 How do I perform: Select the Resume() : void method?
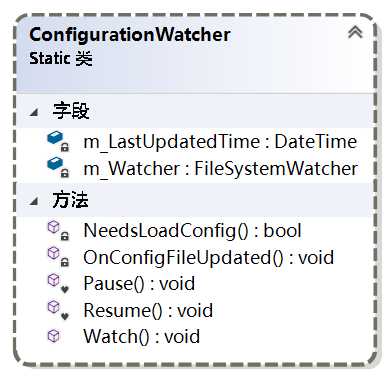click(148, 310)
